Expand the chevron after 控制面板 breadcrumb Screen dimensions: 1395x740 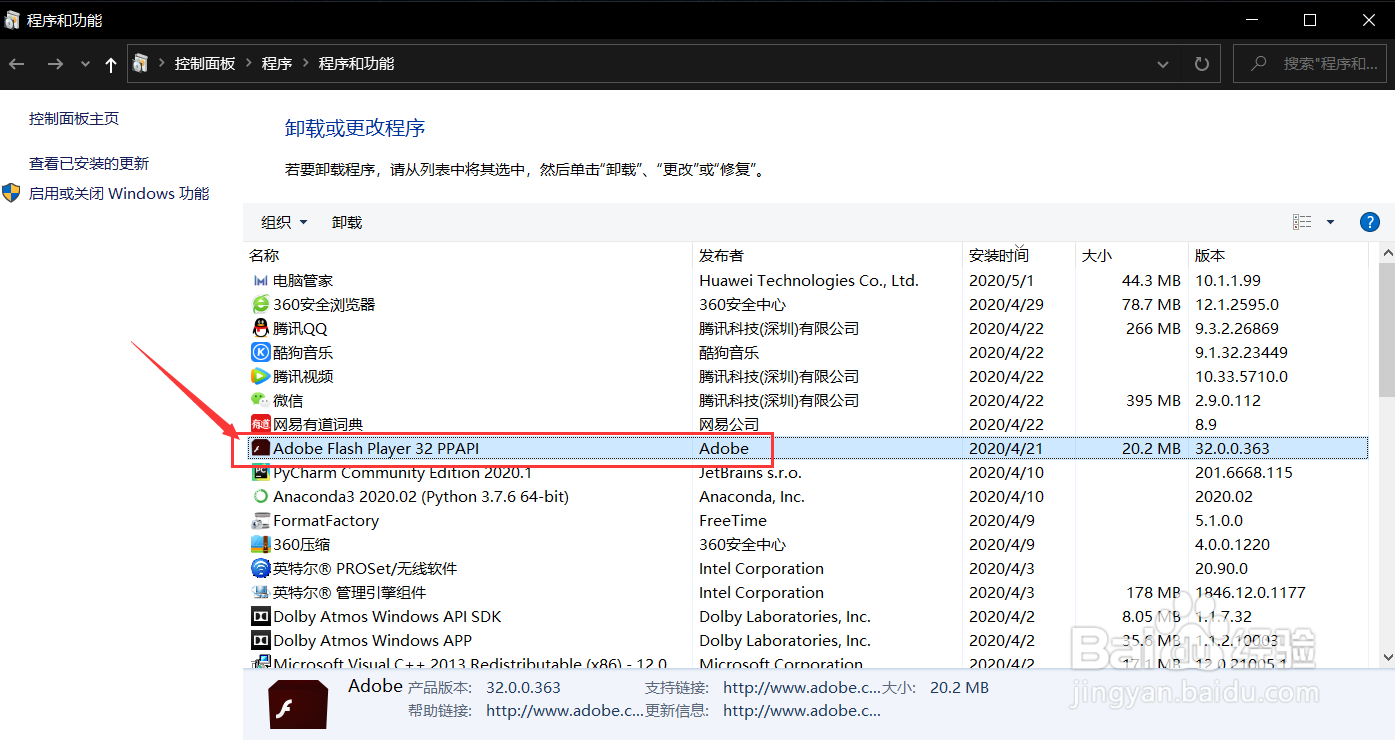click(x=248, y=64)
